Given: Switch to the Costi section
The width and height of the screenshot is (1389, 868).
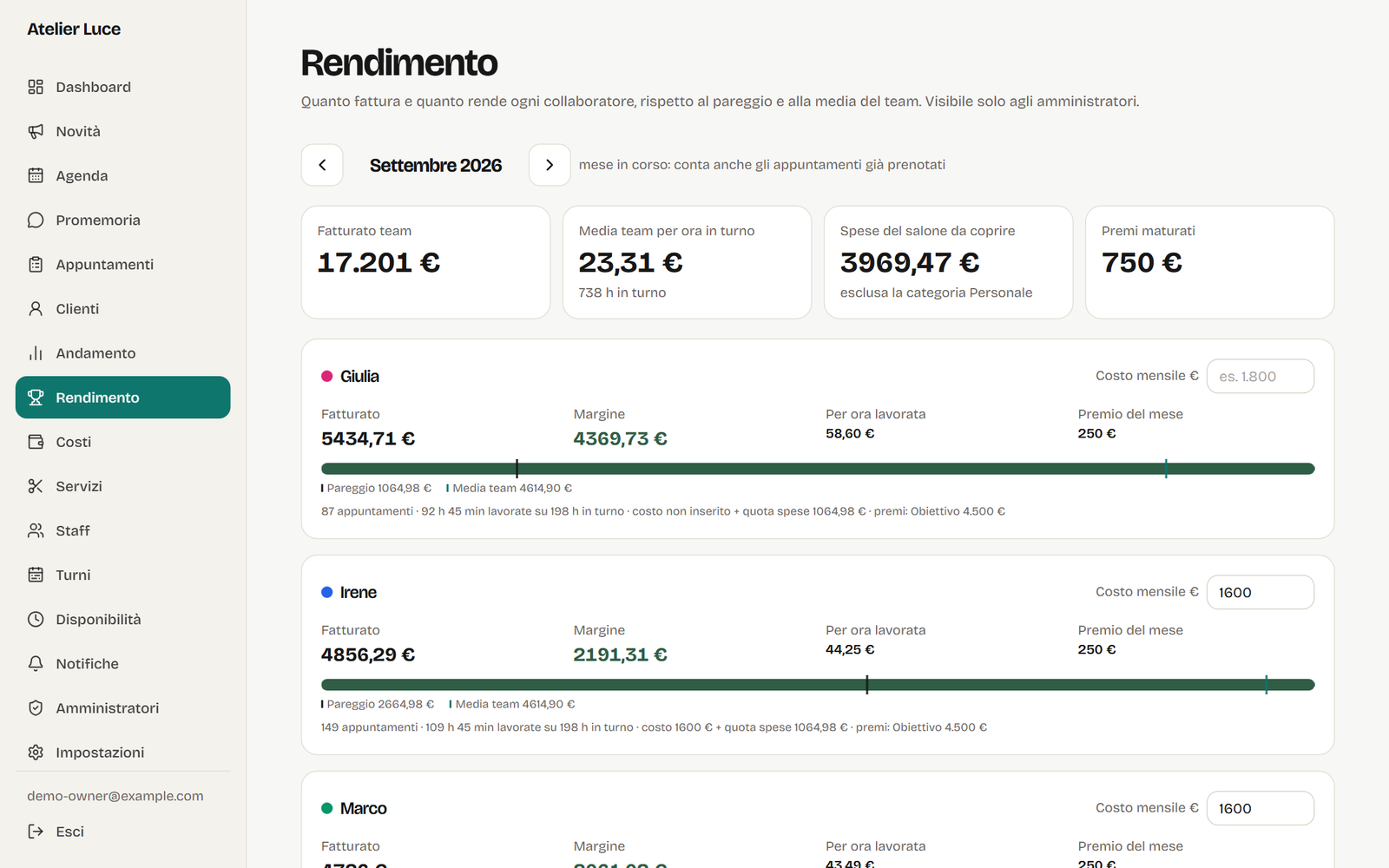Looking at the screenshot, I should 123,442.
